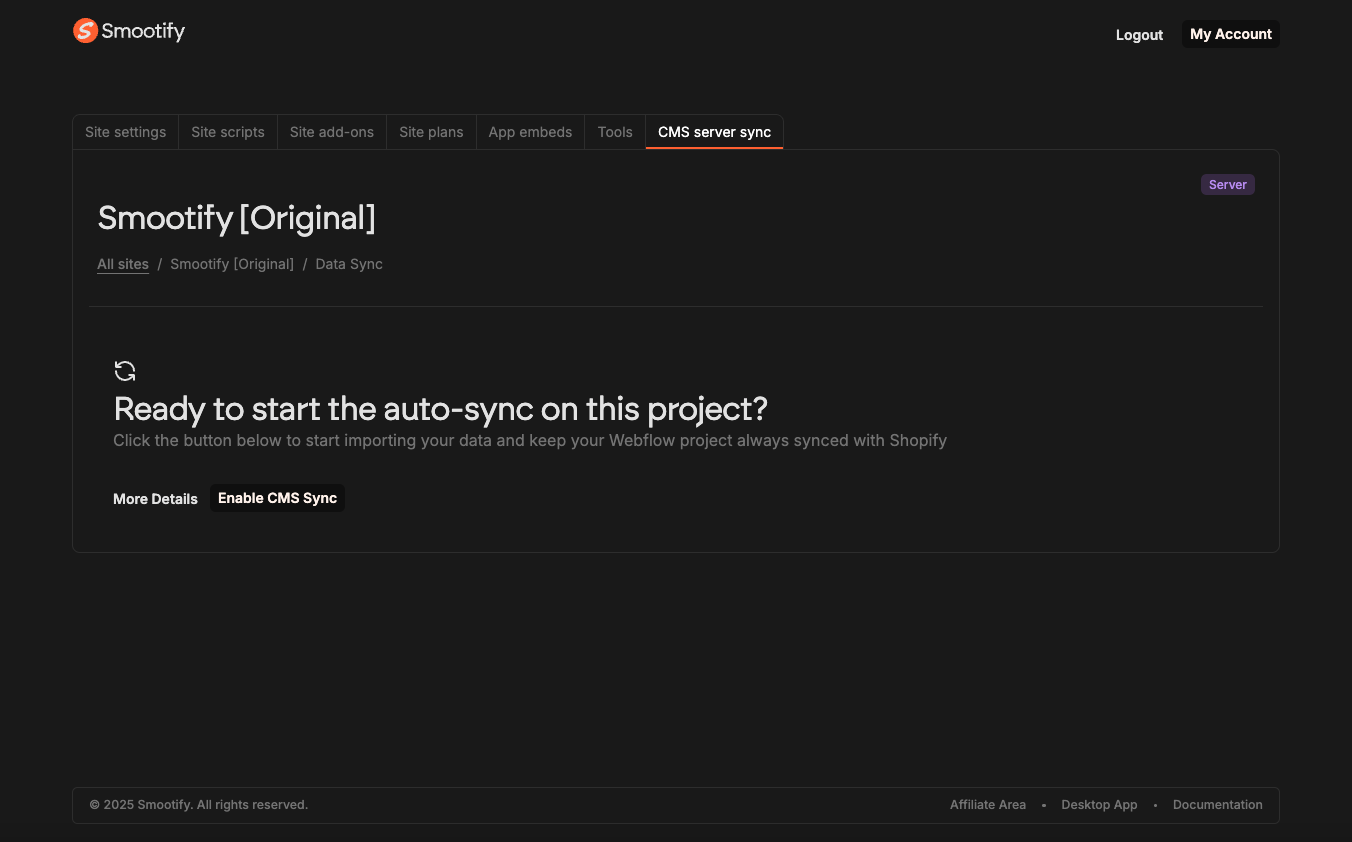Image resolution: width=1352 pixels, height=842 pixels.
Task: Click the All sites breadcrumb link
Action: 123,264
